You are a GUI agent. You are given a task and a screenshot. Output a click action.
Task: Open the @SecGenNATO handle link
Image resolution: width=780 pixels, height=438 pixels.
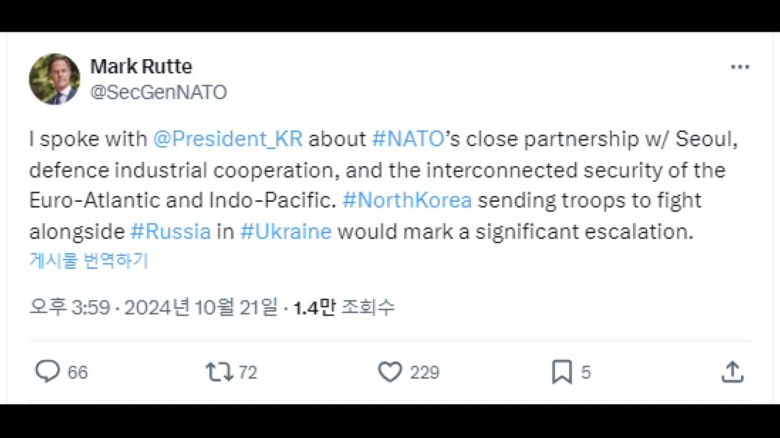click(x=158, y=92)
